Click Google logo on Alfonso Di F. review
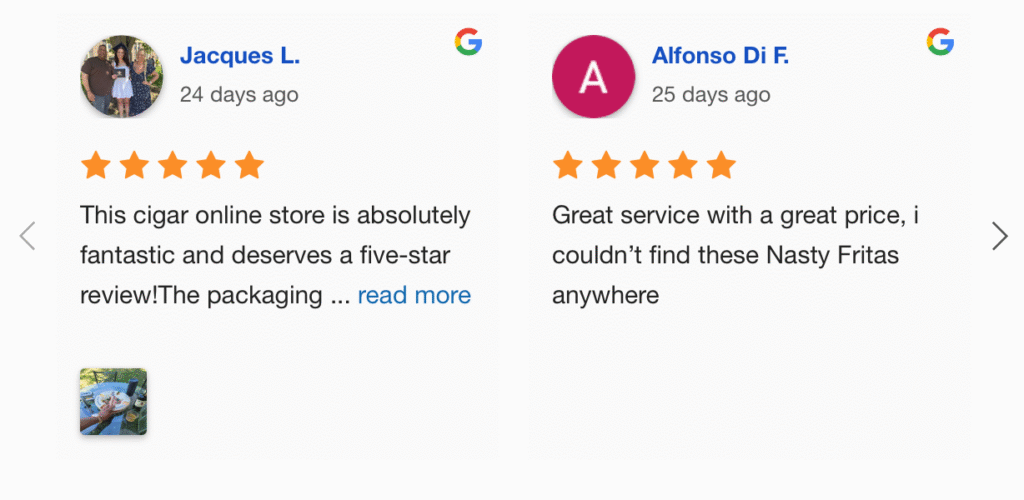Viewport: 1024px width, 500px height. coord(940,42)
